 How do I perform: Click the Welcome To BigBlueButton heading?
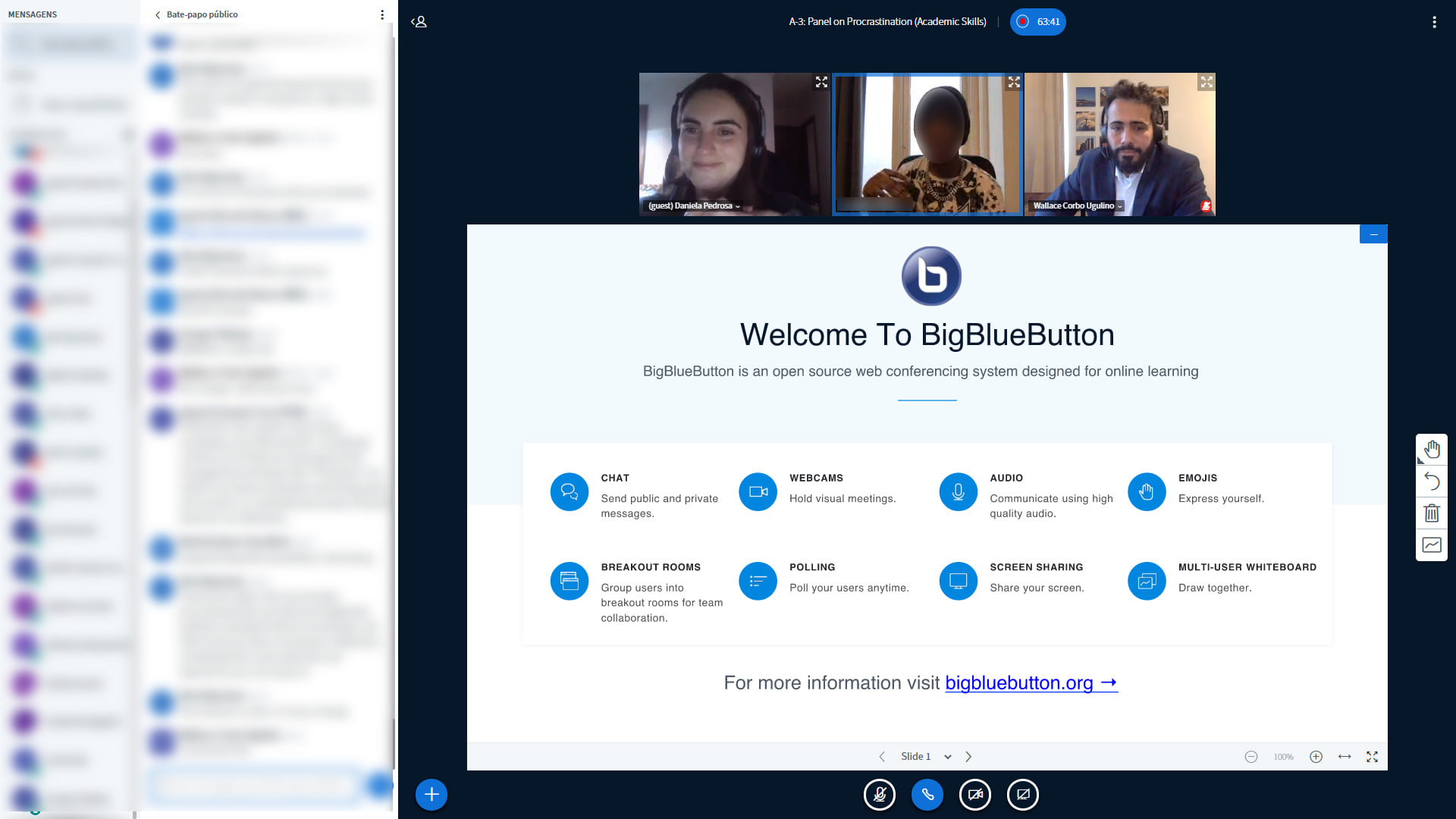pos(927,334)
